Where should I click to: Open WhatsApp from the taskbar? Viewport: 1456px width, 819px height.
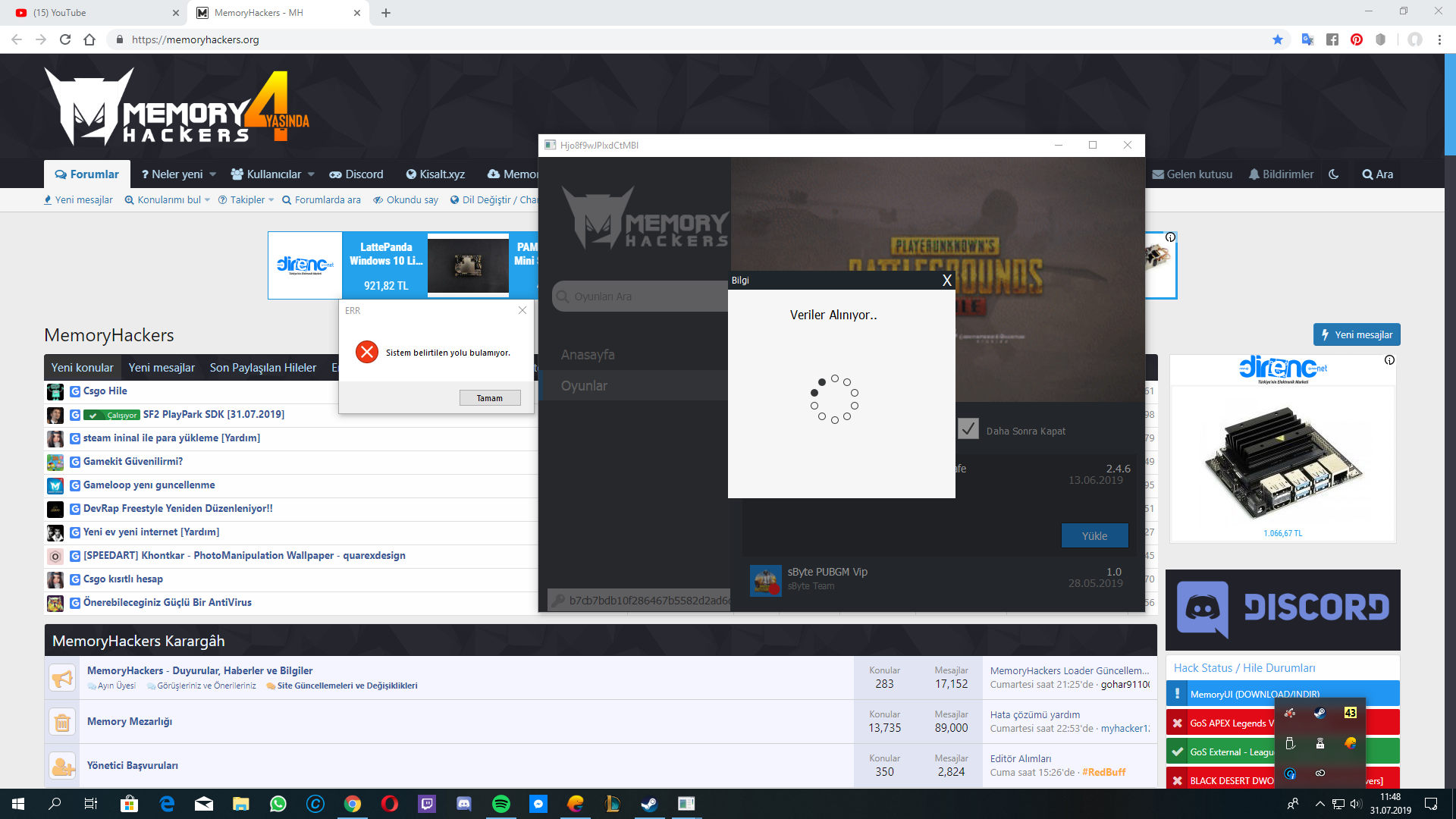[x=278, y=804]
